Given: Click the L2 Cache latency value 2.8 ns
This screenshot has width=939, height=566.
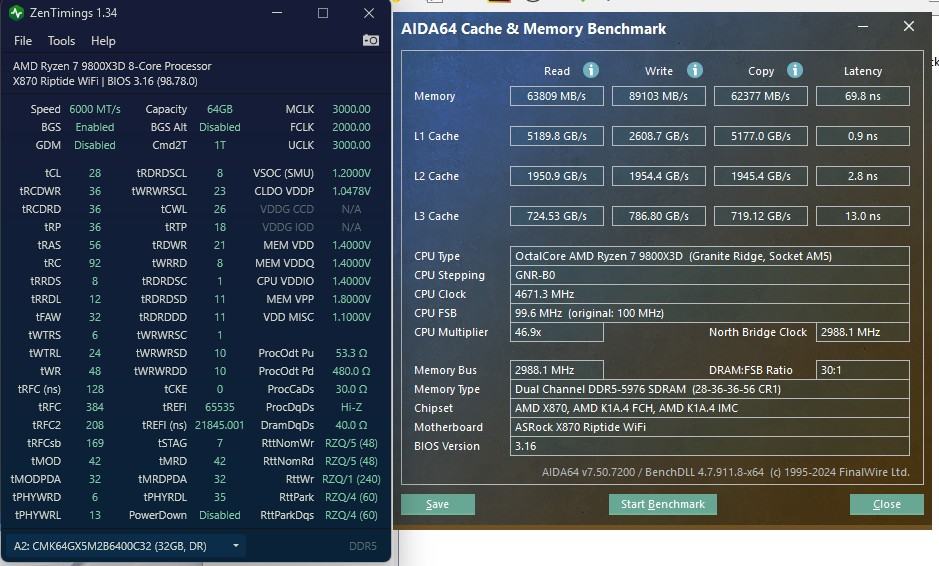Looking at the screenshot, I should [x=862, y=176].
